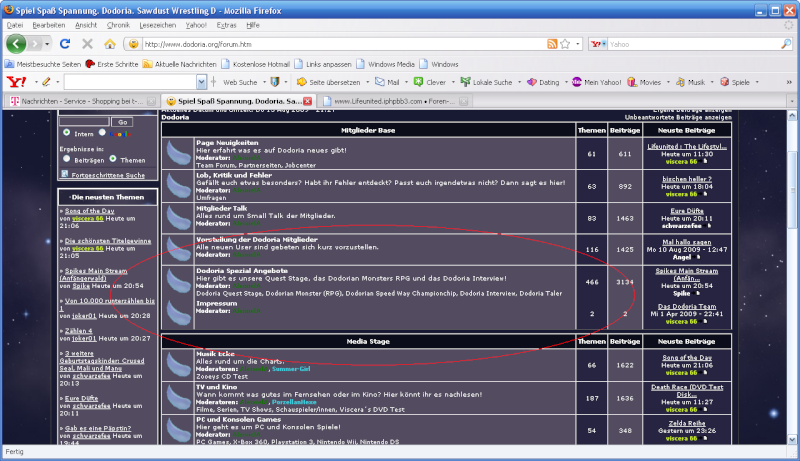
Task: Open the Fortgeschrittene Suche link
Action: (x=108, y=175)
